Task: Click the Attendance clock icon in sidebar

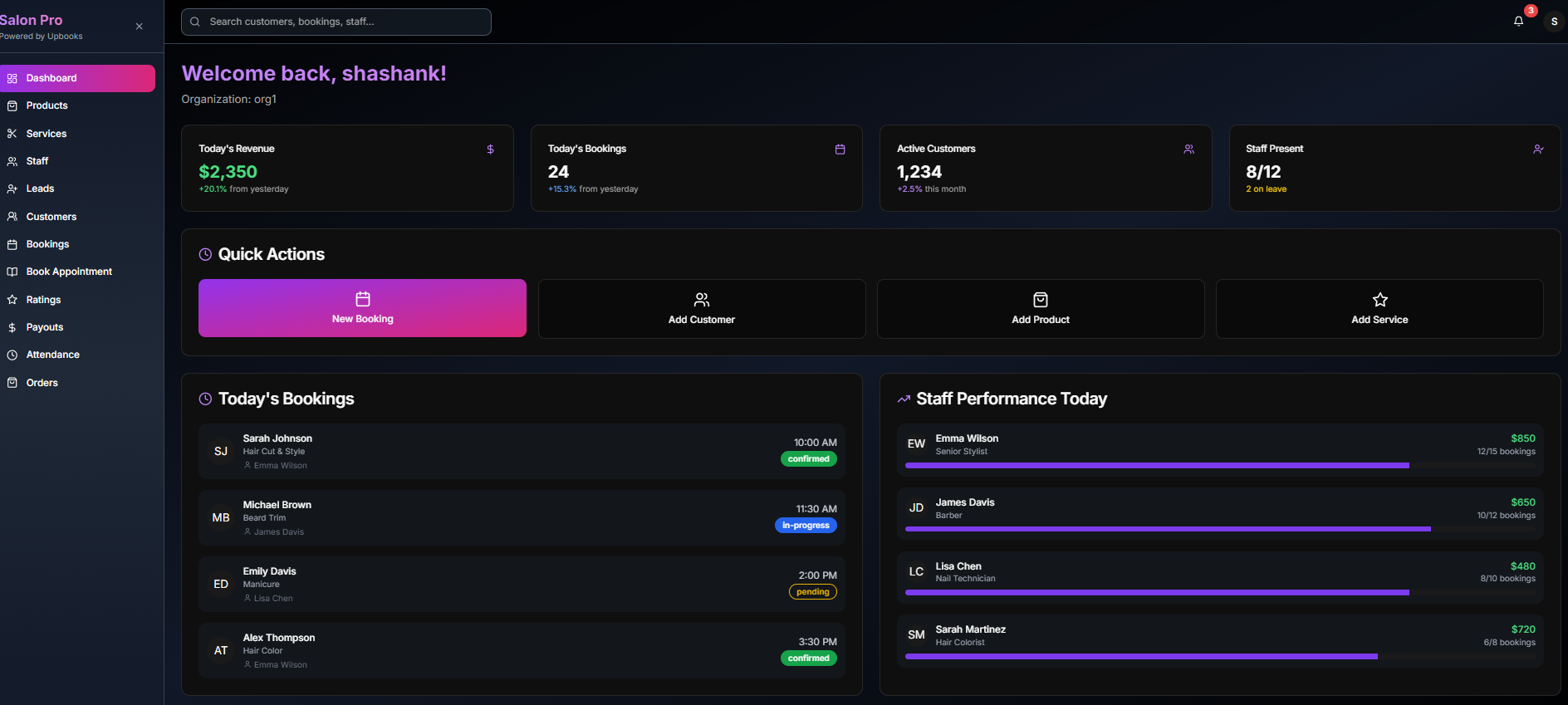Action: tap(12, 355)
